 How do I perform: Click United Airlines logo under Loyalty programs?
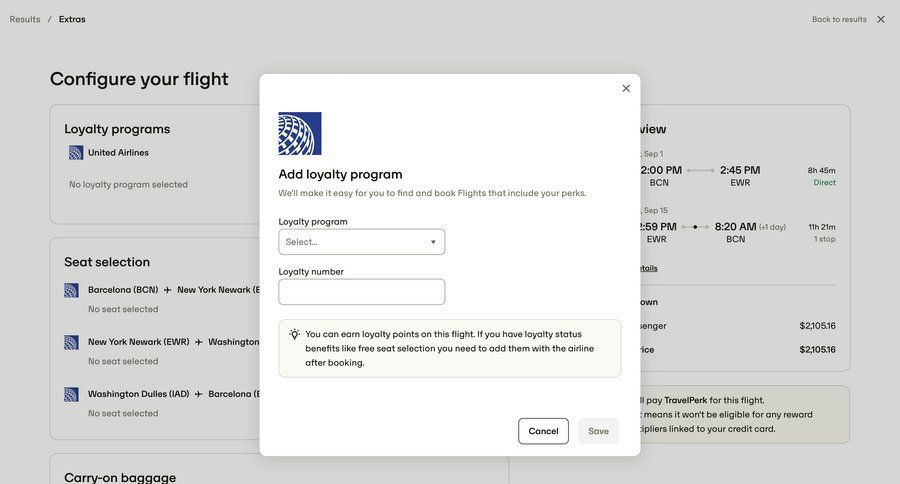[76, 153]
